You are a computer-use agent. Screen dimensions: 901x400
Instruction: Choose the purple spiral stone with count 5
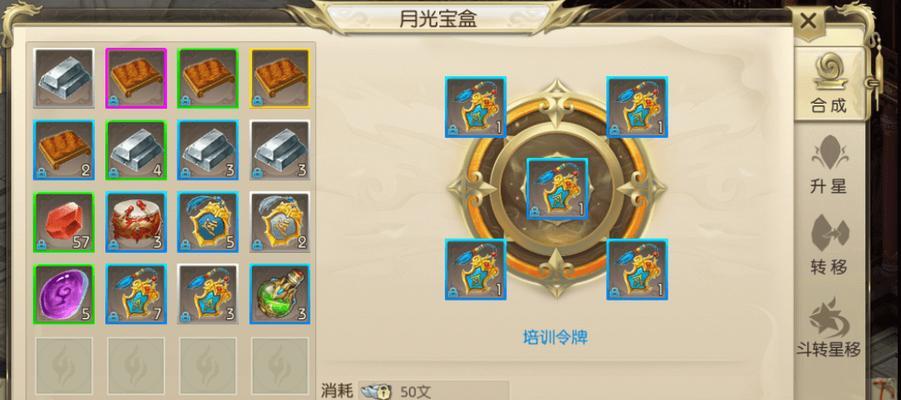click(64, 294)
